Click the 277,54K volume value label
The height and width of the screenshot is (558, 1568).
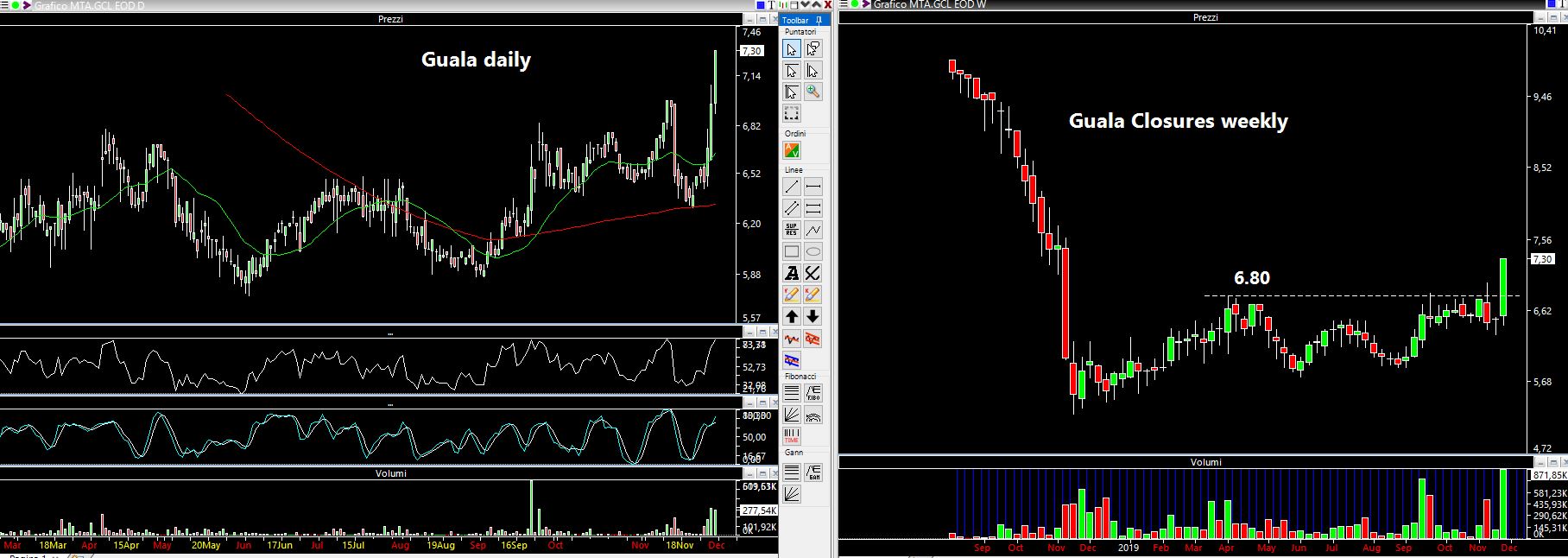(760, 511)
